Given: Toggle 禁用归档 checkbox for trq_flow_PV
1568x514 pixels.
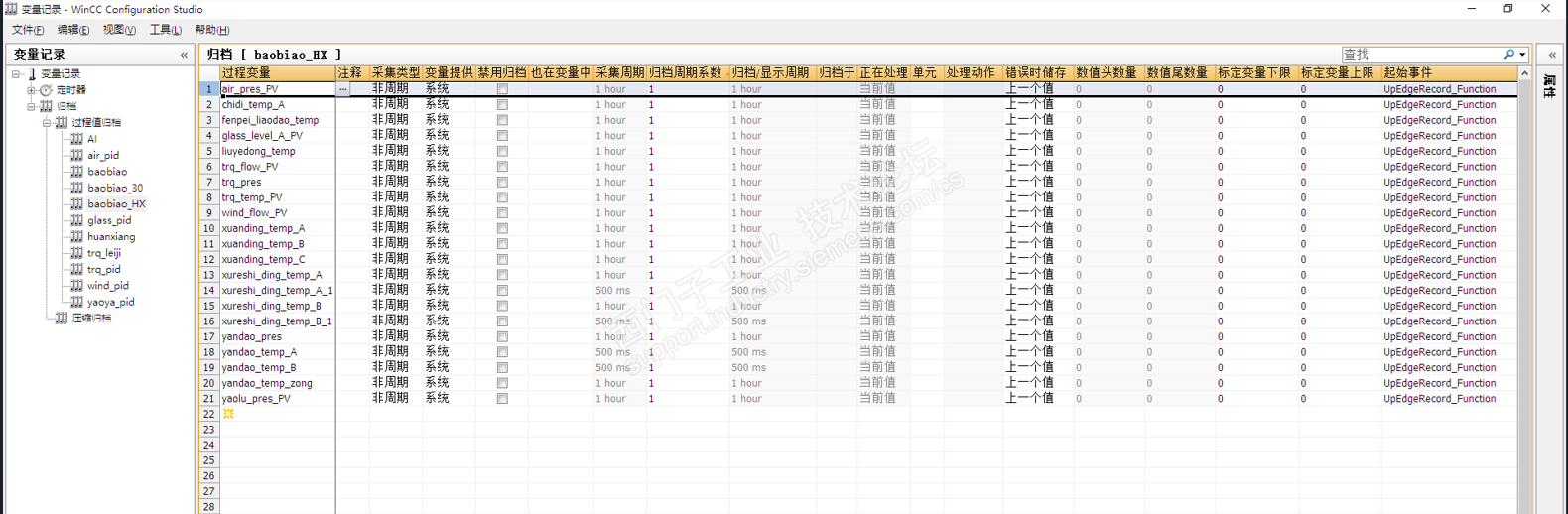Looking at the screenshot, I should click(502, 167).
